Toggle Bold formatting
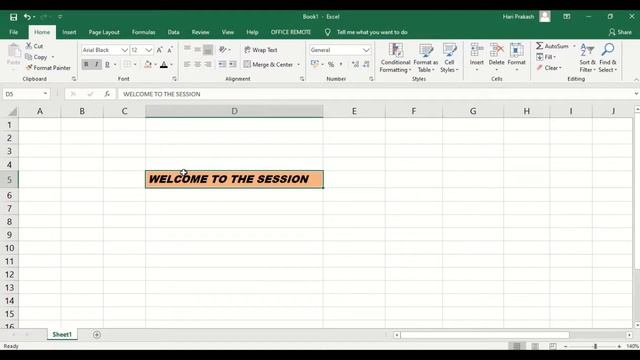Image resolution: width=640 pixels, height=360 pixels. point(86,64)
